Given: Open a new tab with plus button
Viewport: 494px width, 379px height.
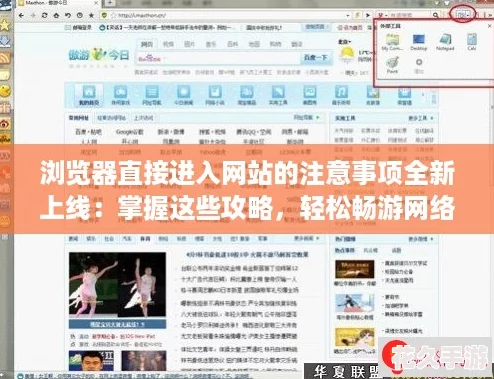Looking at the screenshot, I should (110, 3).
